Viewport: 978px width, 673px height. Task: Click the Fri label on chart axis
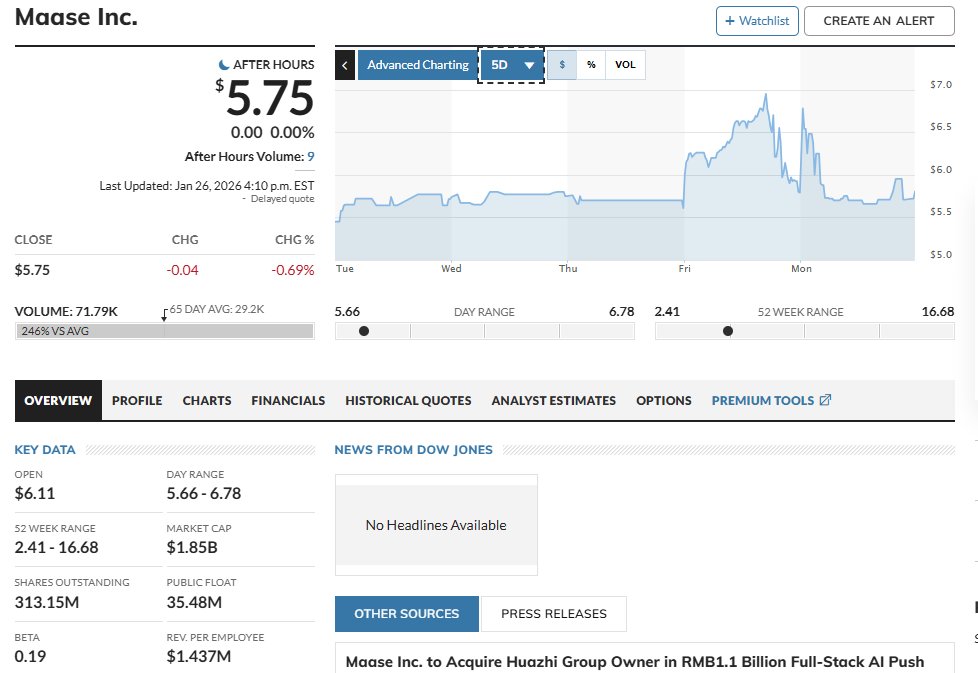click(x=684, y=269)
